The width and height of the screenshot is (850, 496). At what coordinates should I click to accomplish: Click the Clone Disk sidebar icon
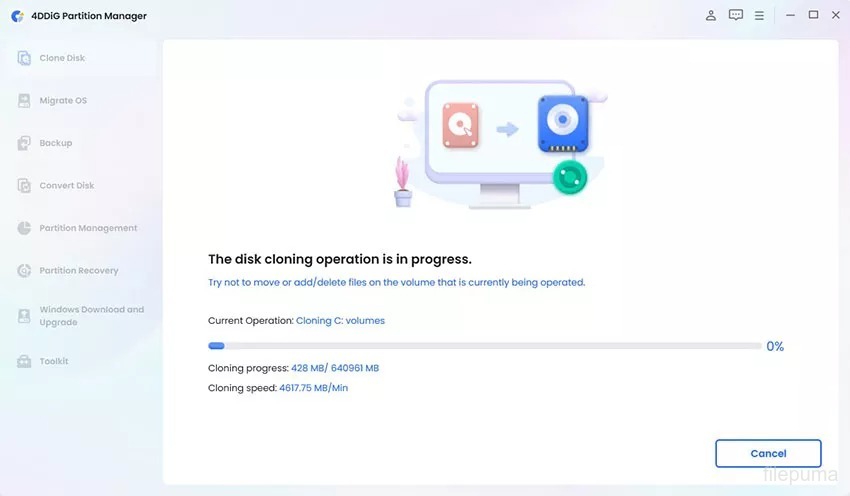point(24,58)
